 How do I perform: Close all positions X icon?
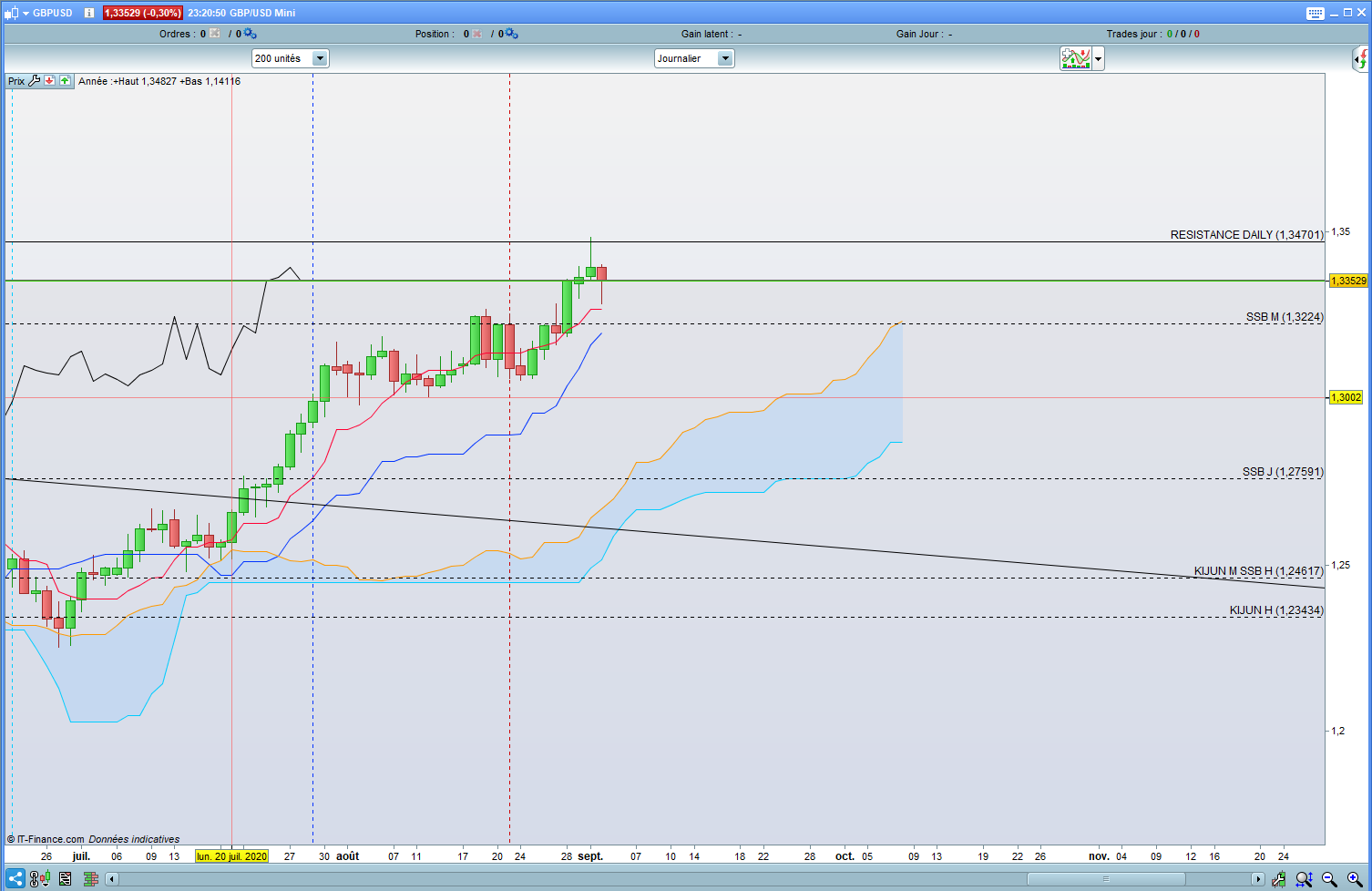tap(477, 34)
